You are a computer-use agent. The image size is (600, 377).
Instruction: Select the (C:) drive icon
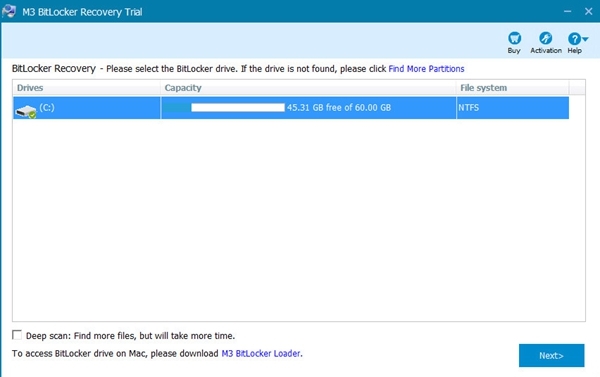coord(26,111)
